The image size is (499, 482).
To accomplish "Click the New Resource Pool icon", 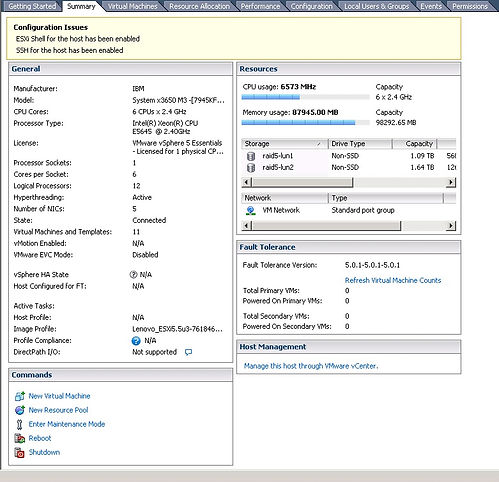I will coord(20,410).
